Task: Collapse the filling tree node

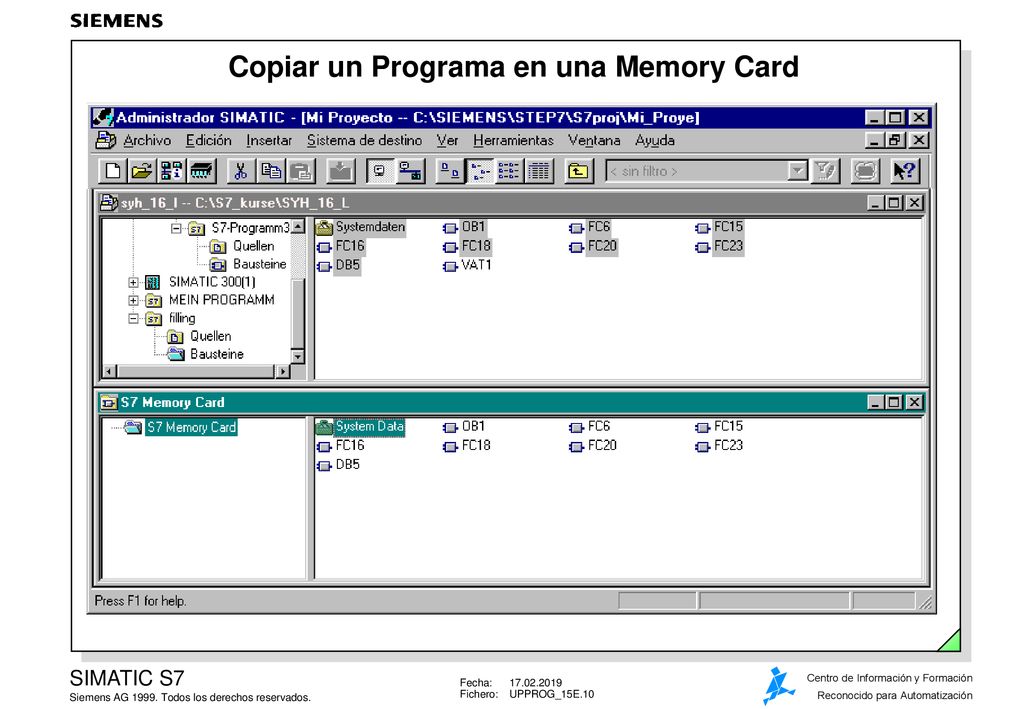Action: (133, 319)
